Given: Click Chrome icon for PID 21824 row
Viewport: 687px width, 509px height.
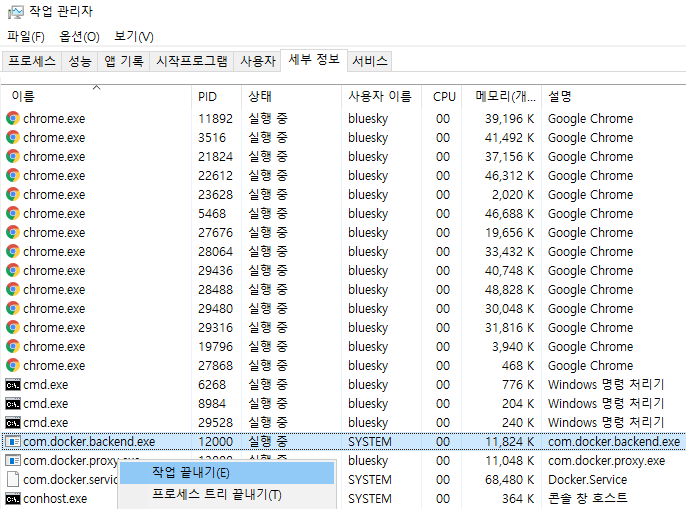Looking at the screenshot, I should (13, 156).
